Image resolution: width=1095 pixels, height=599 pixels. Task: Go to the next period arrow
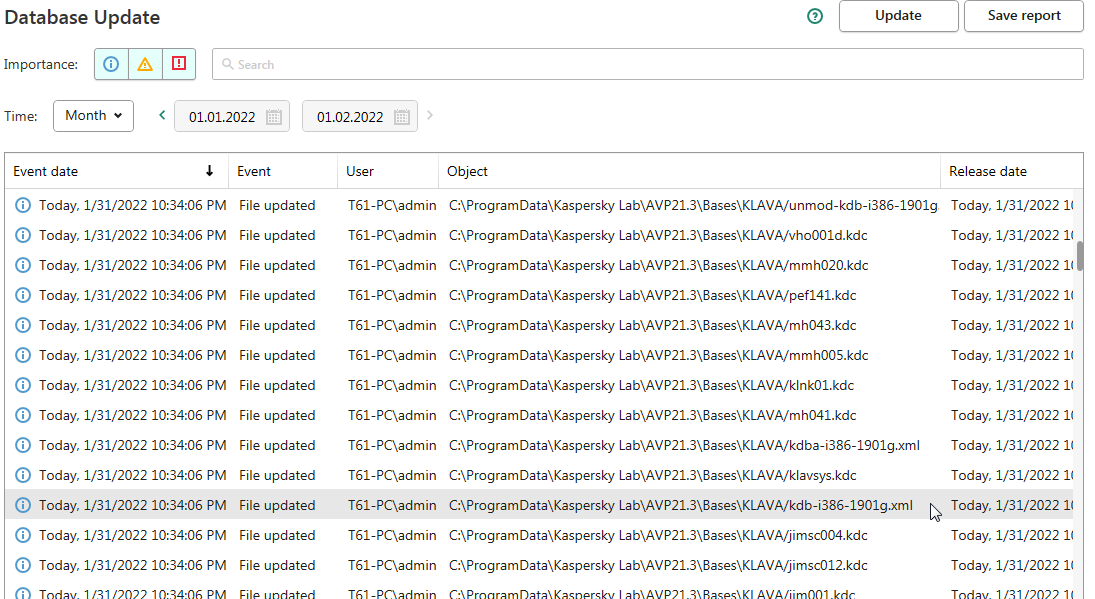click(429, 115)
